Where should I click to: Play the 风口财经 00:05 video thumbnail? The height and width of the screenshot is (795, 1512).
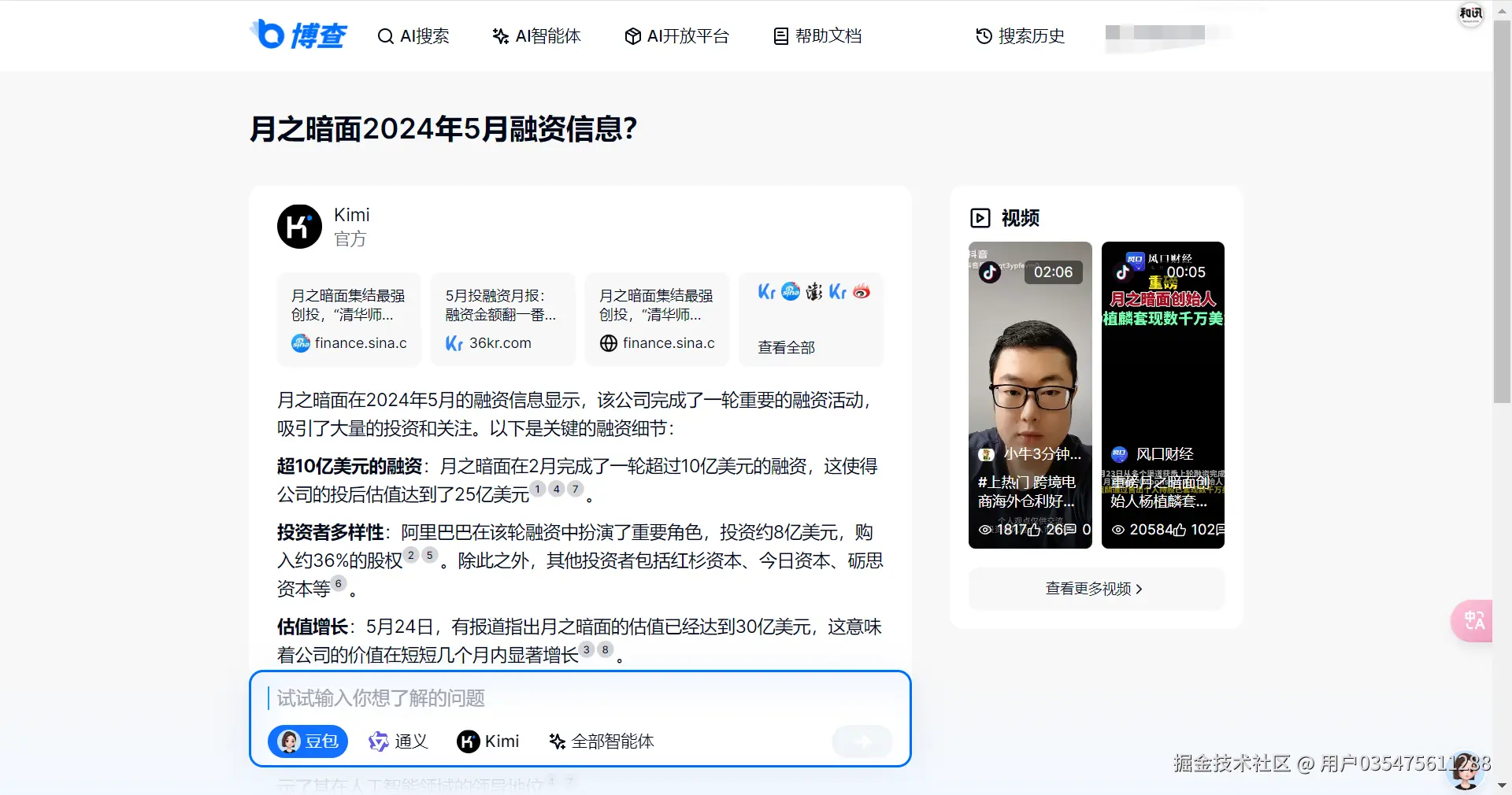pyautogui.click(x=1162, y=394)
